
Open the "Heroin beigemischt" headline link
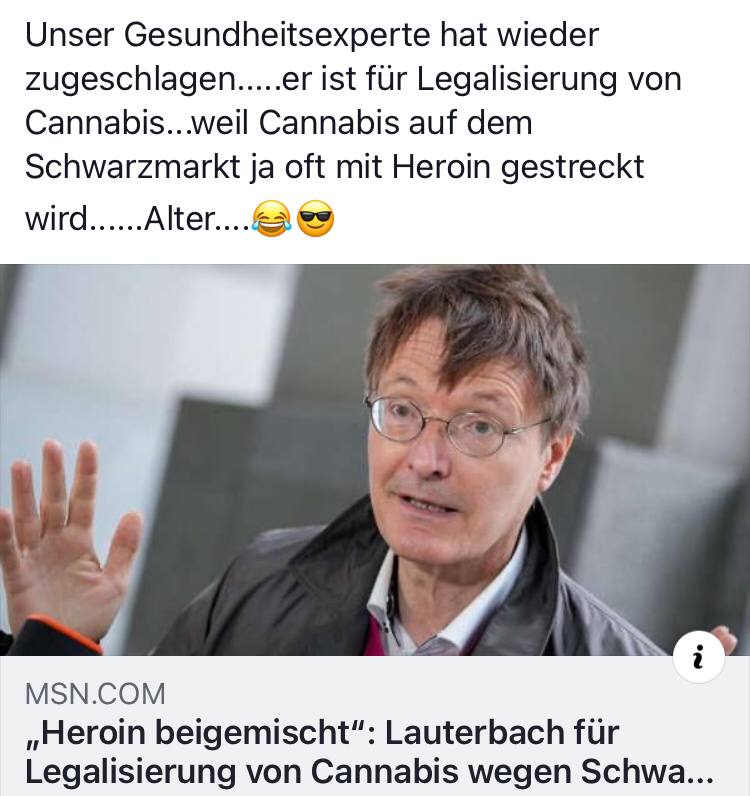tap(369, 752)
